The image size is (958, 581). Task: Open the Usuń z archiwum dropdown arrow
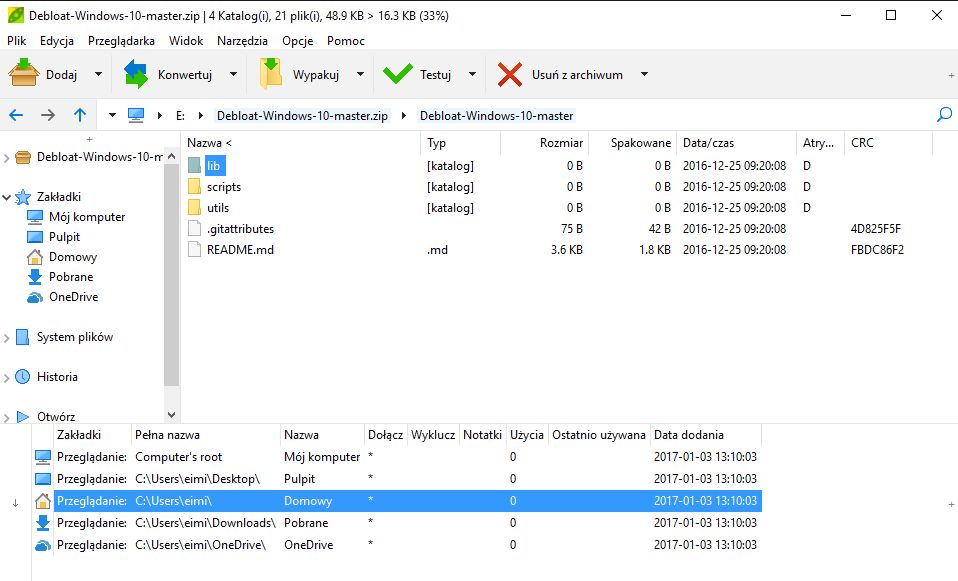644,75
